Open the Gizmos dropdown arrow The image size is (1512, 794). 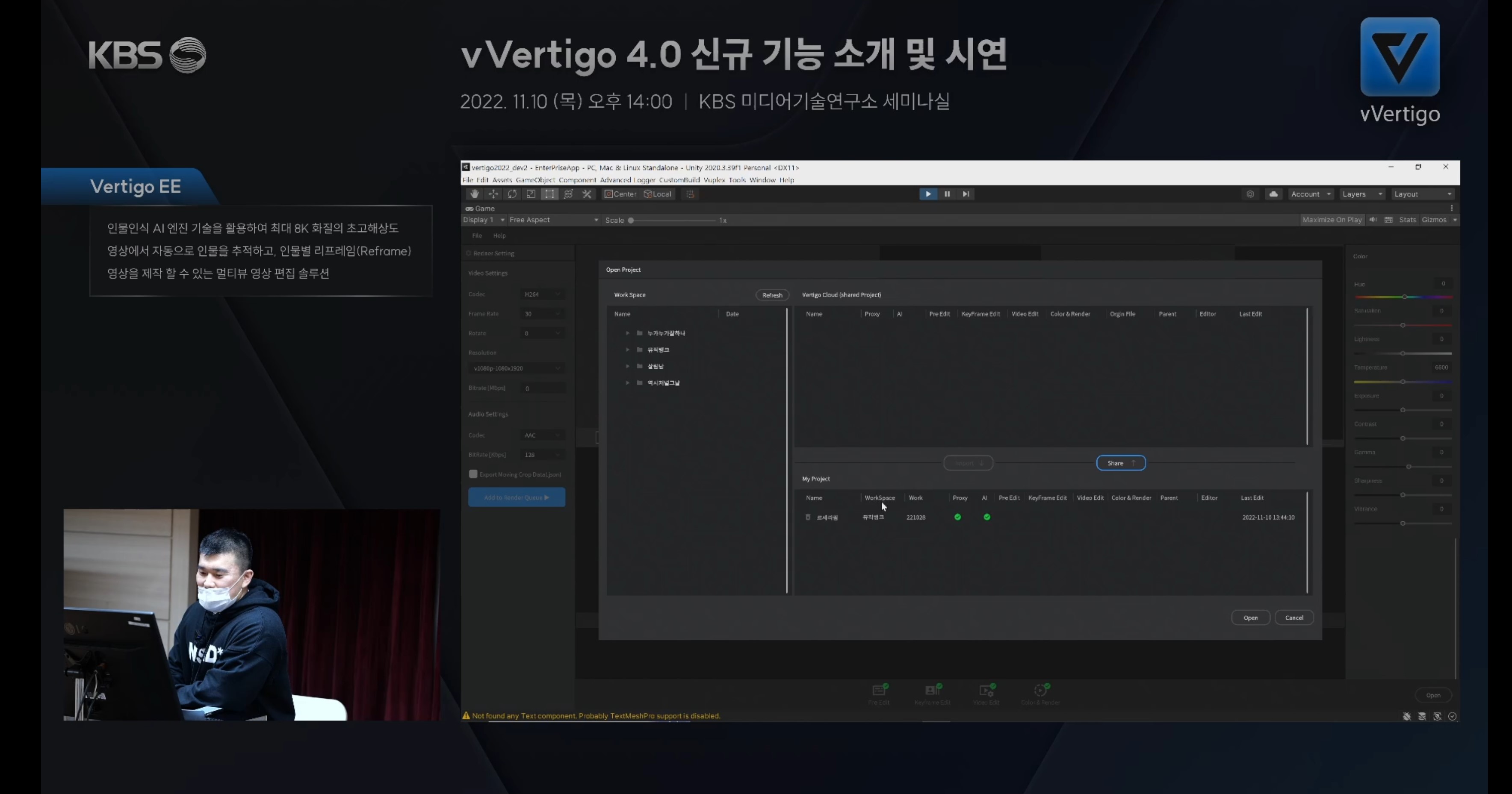tap(1454, 220)
